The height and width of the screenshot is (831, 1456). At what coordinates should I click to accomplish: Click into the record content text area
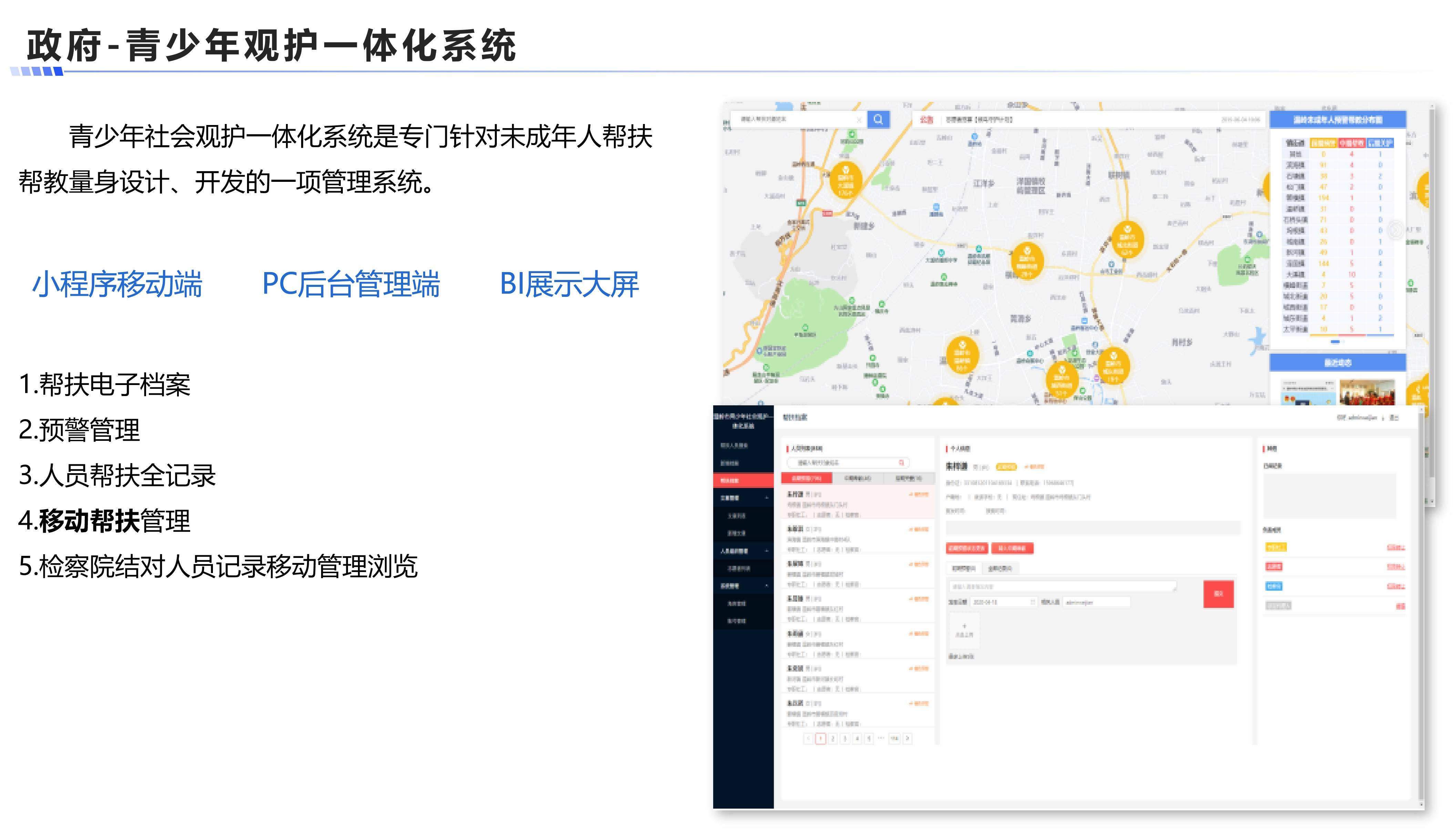(1062, 586)
